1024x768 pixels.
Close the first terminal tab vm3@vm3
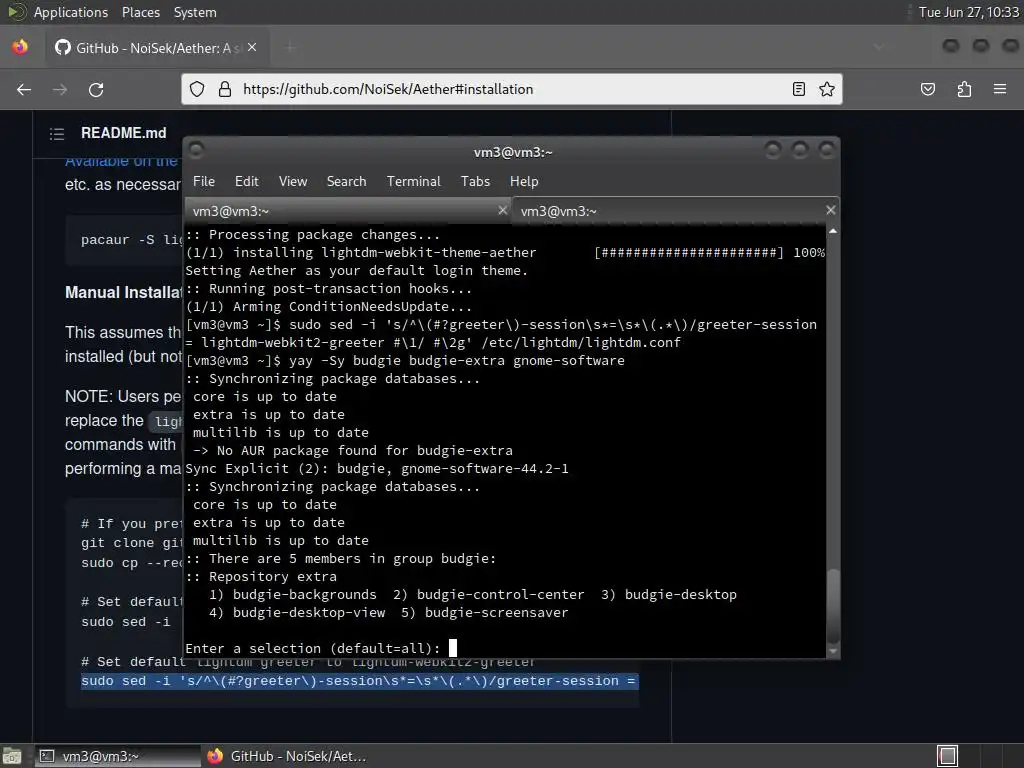tap(502, 210)
